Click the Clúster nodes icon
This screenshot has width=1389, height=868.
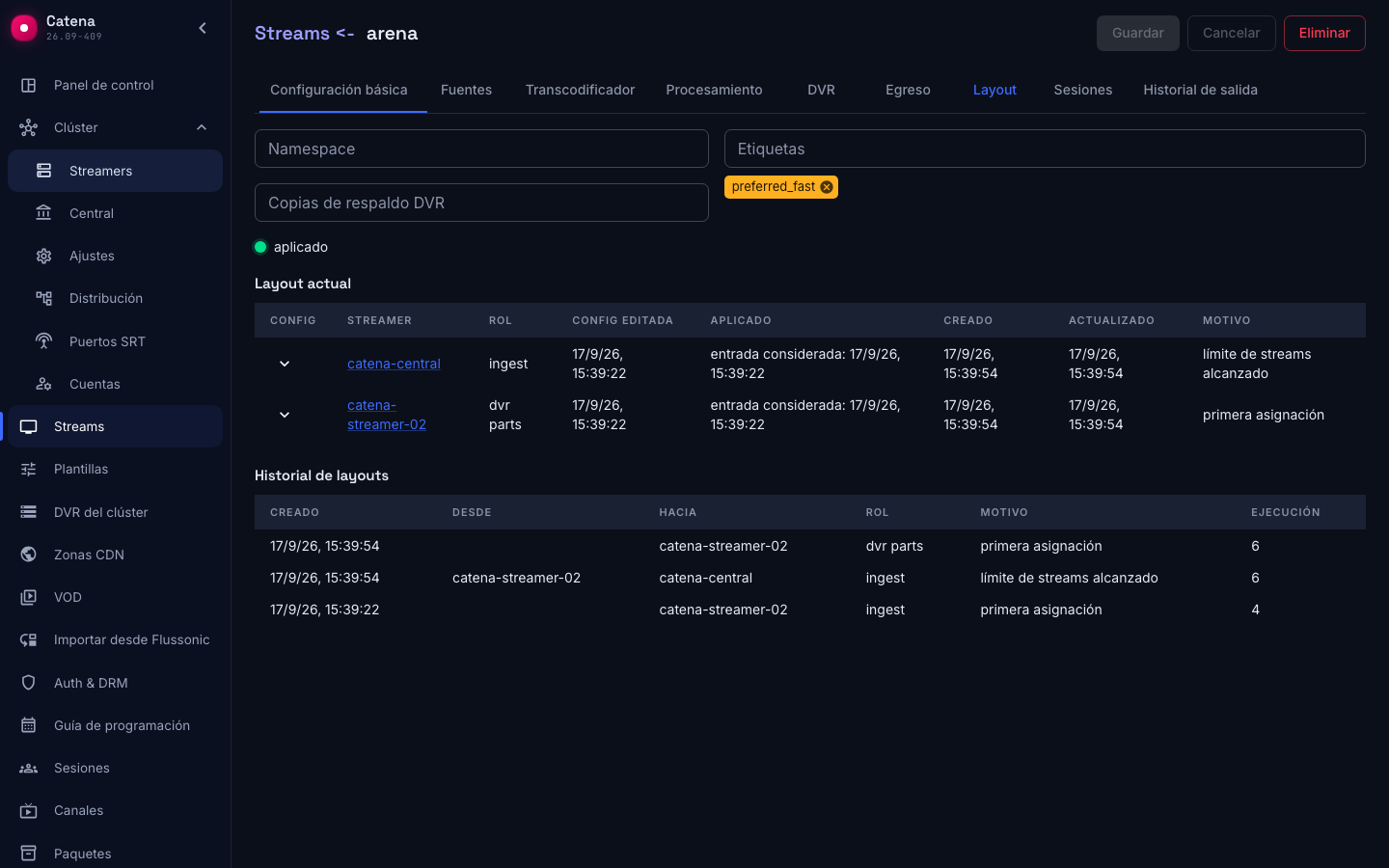[x=29, y=127]
